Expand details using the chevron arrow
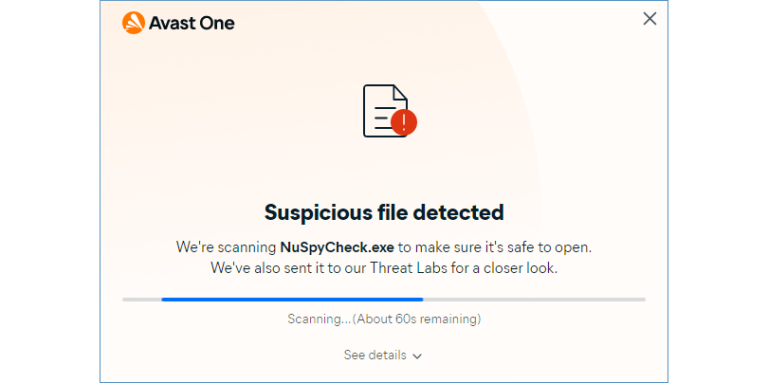This screenshot has width=768, height=383. tap(417, 356)
